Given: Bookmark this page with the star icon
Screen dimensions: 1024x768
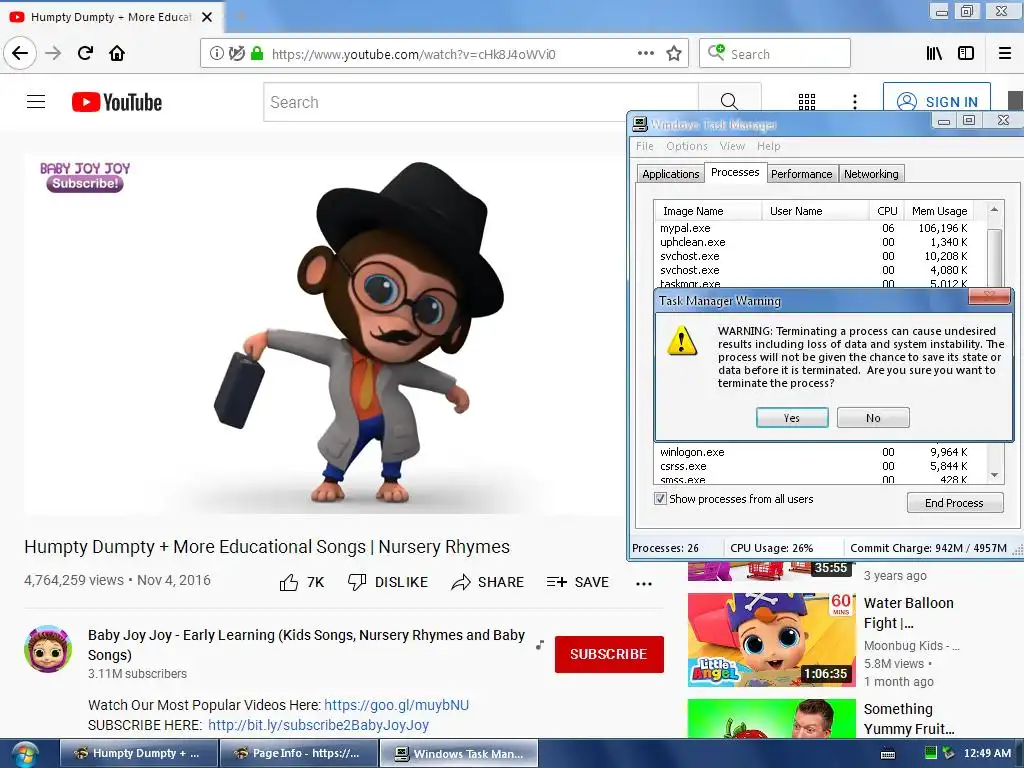Looking at the screenshot, I should click(674, 54).
